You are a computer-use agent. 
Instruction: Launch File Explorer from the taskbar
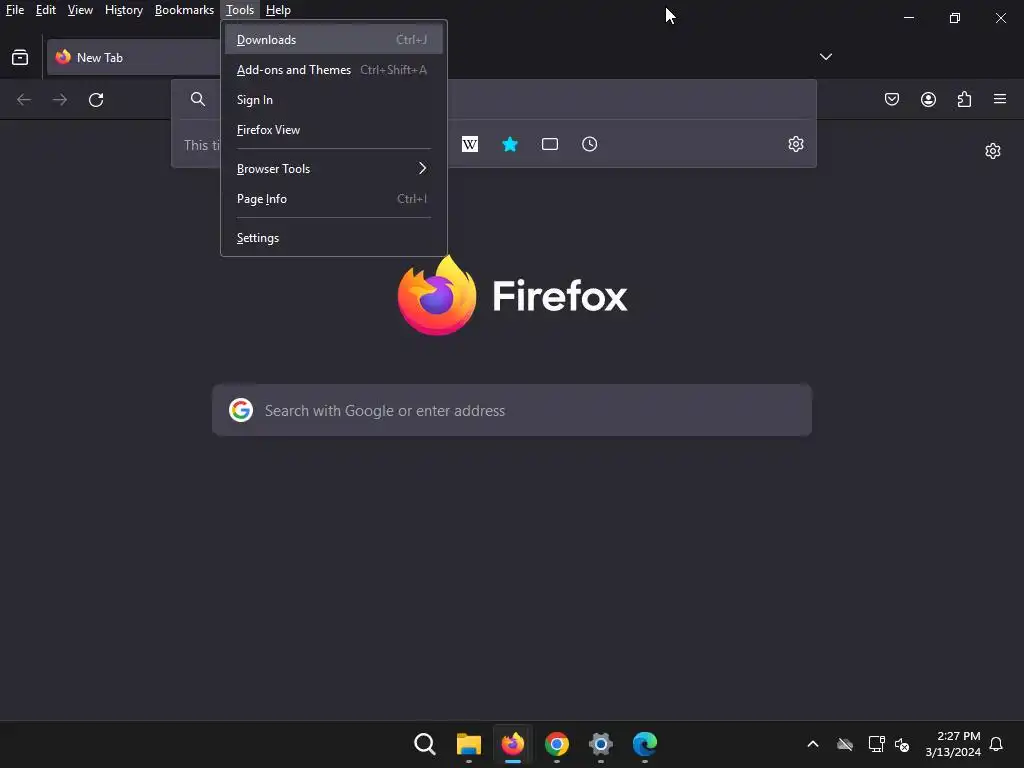click(469, 744)
